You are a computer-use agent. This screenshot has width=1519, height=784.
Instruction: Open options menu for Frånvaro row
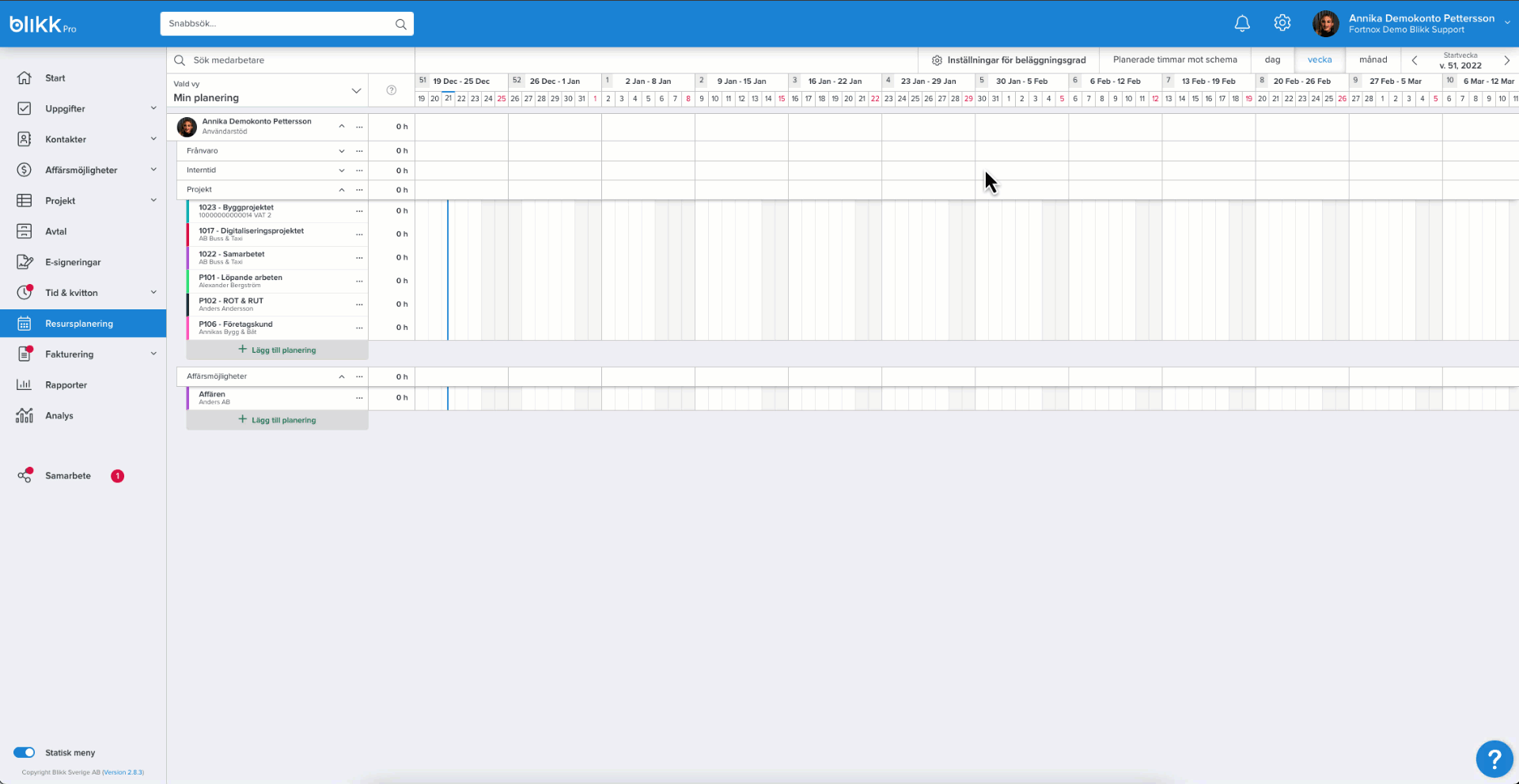point(359,151)
